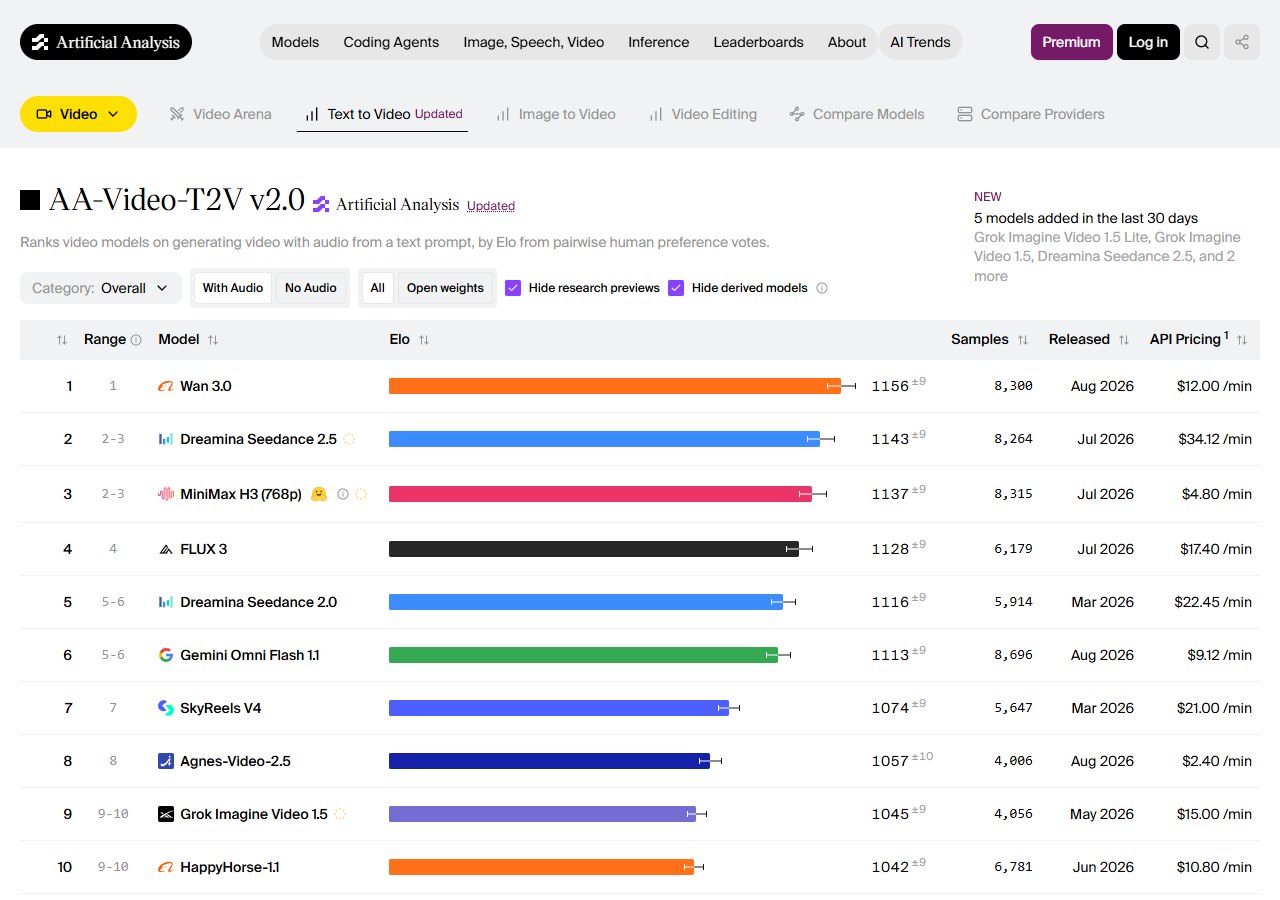Expand the Category: Overall dropdown
The image size is (1280, 900).
click(101, 288)
